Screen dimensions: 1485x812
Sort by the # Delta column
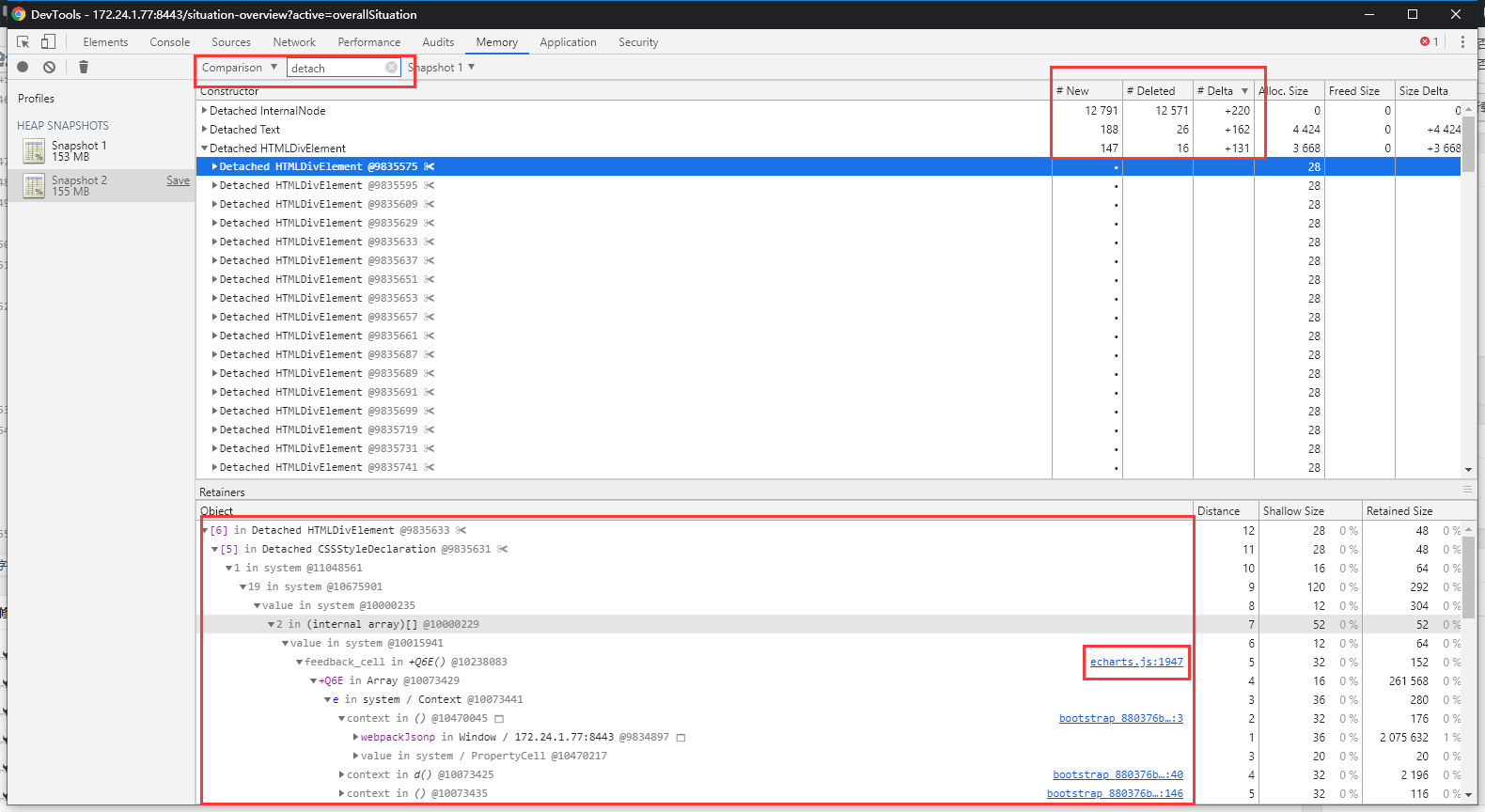click(x=1223, y=90)
